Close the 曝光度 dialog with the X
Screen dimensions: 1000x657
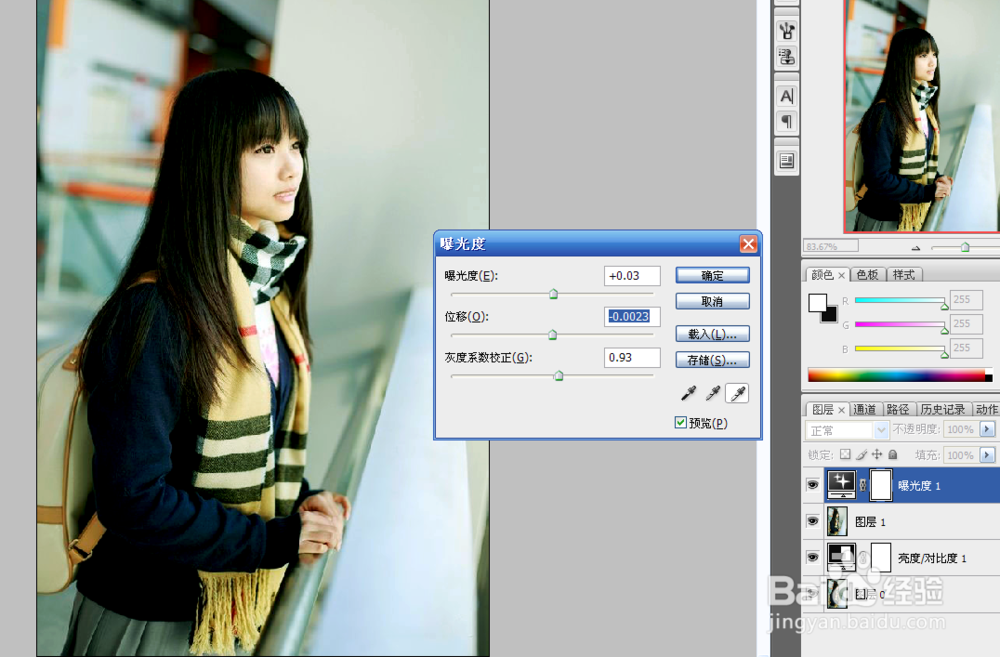tap(748, 244)
